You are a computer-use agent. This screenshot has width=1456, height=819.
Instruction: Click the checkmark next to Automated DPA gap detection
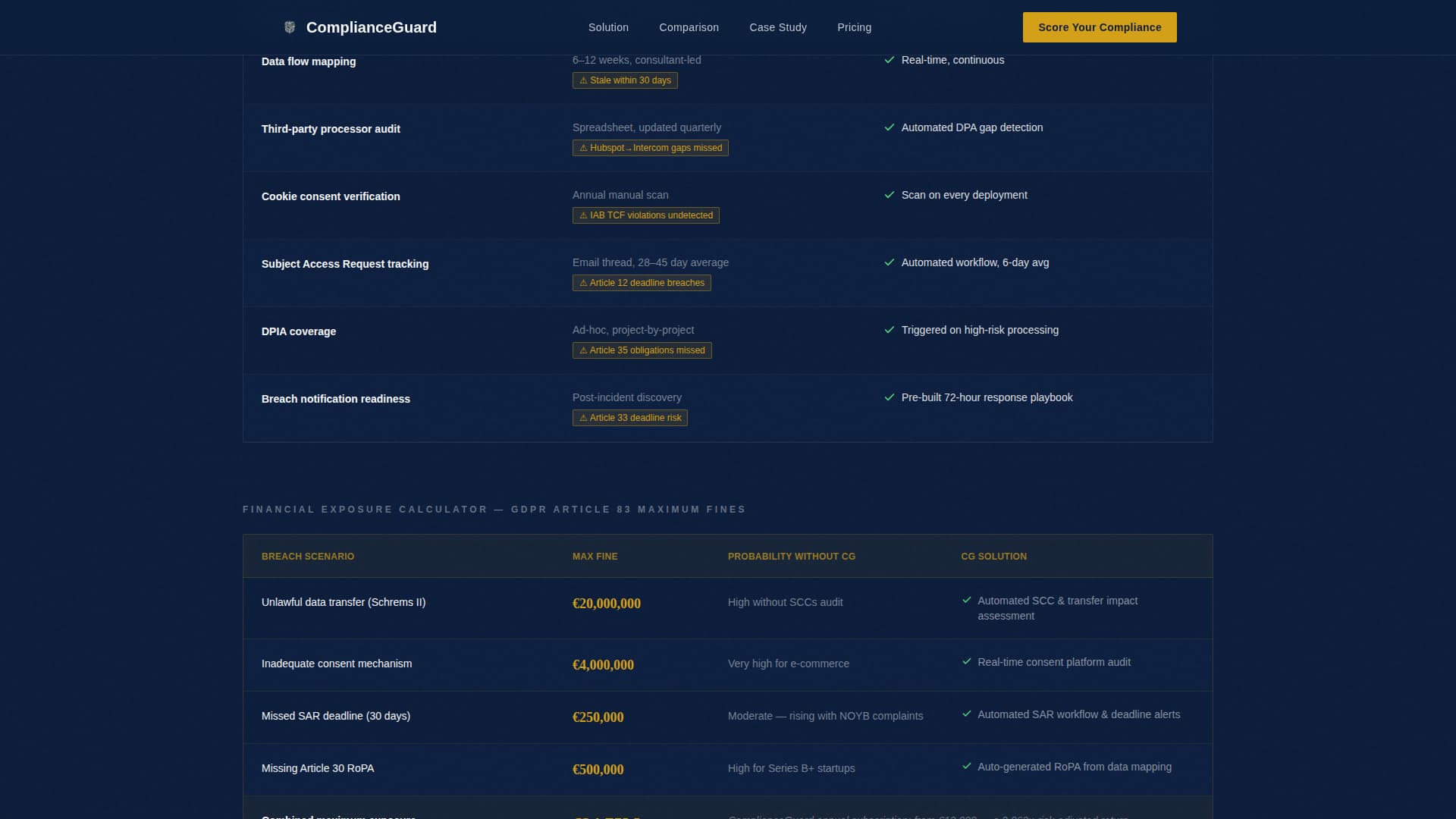click(889, 128)
